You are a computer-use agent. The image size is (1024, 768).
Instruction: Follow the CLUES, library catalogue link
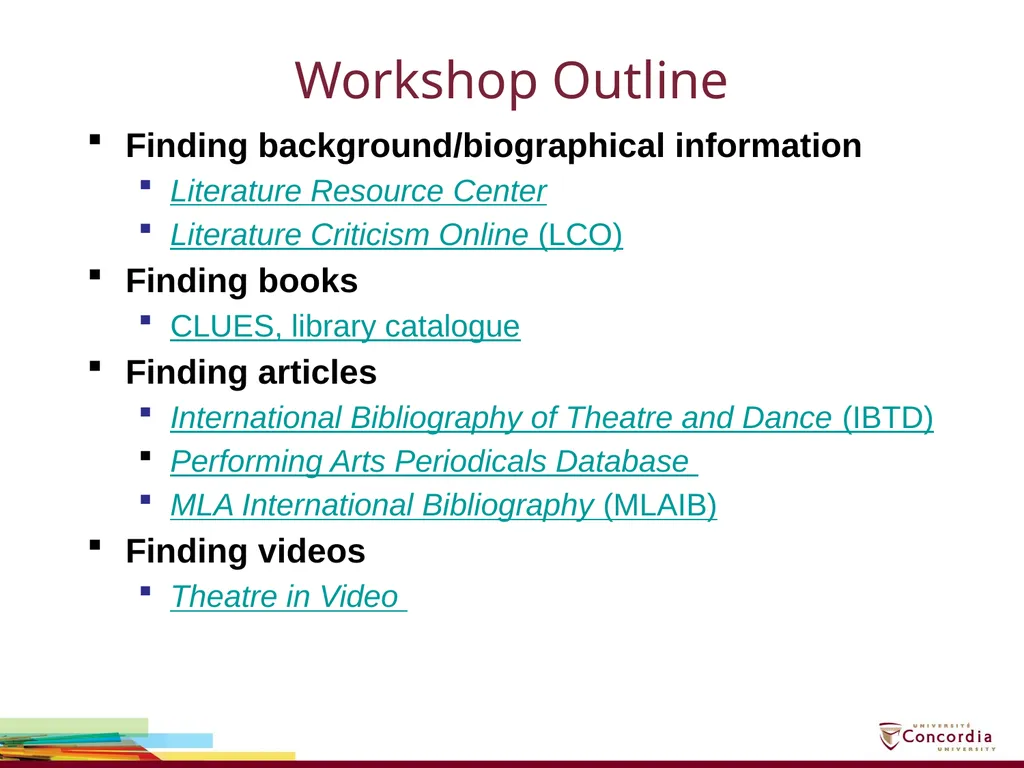click(x=345, y=326)
